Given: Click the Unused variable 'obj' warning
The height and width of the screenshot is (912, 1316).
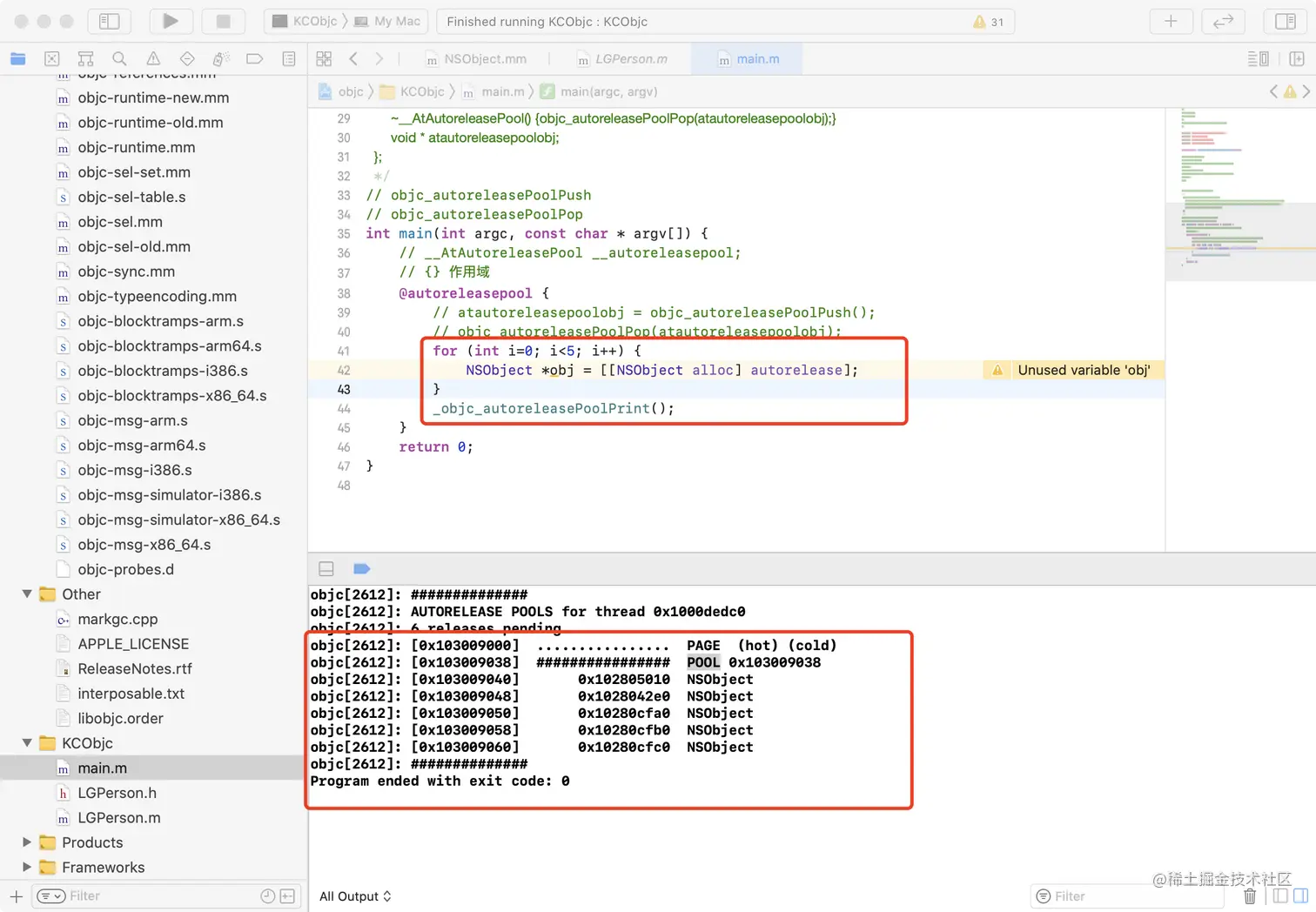Looking at the screenshot, I should coord(1073,371).
